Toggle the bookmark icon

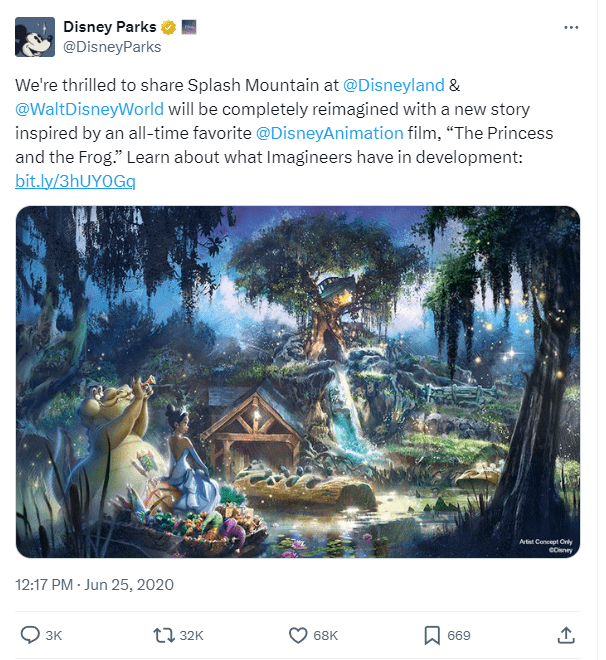(432, 635)
